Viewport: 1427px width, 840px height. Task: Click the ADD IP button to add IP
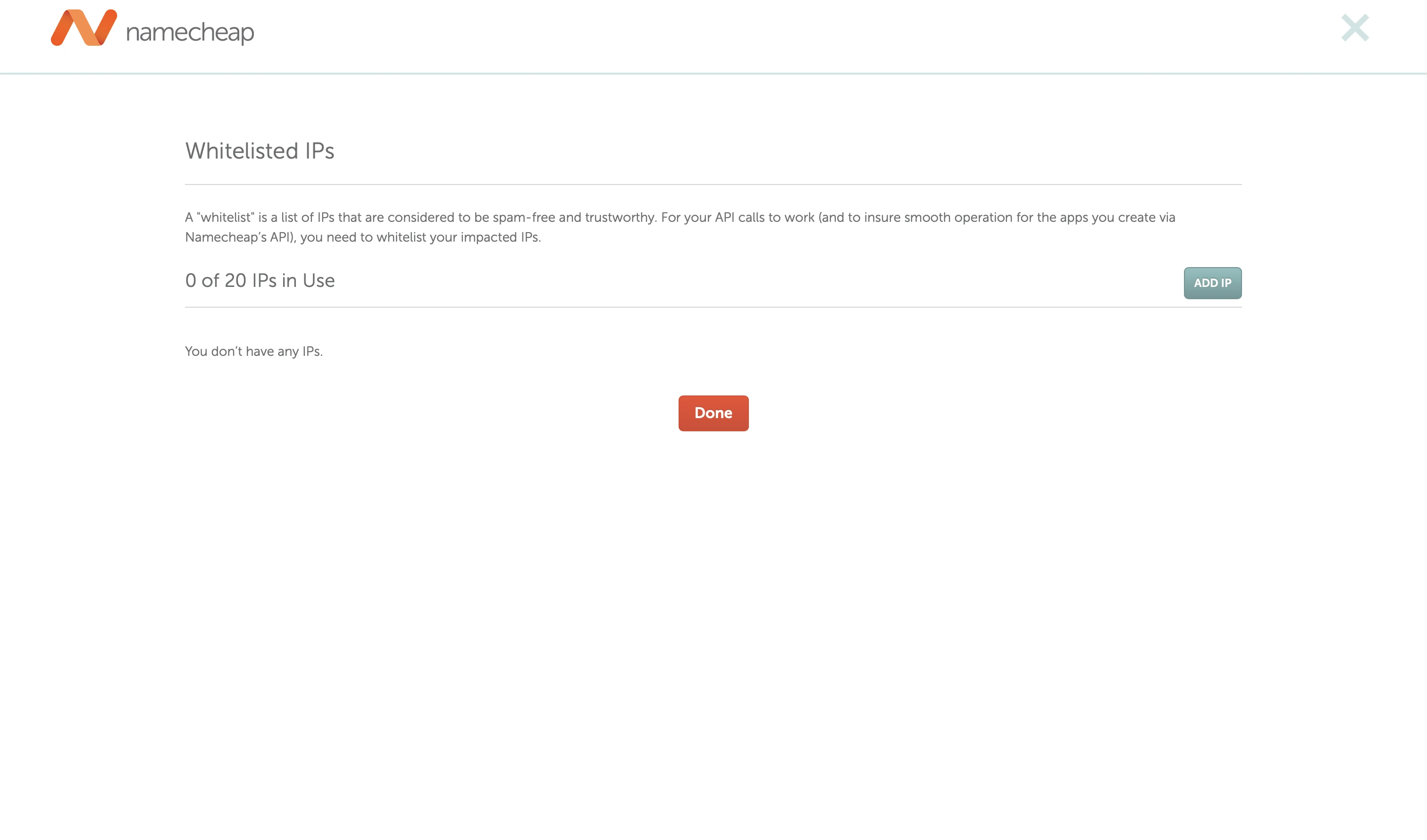1213,282
